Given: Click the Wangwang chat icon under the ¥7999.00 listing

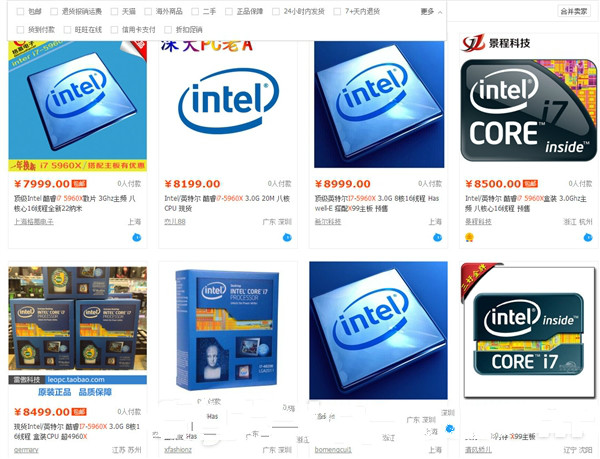Looking at the screenshot, I should (137, 238).
